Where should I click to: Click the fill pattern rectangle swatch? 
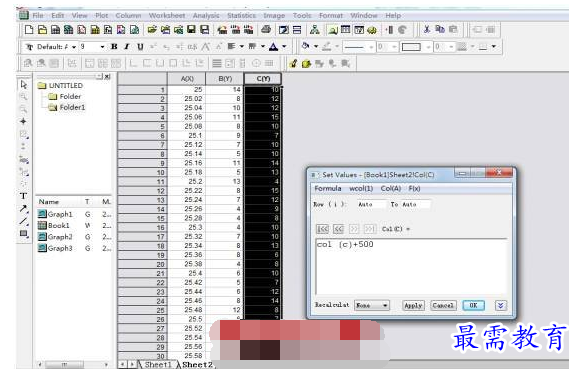(411, 47)
